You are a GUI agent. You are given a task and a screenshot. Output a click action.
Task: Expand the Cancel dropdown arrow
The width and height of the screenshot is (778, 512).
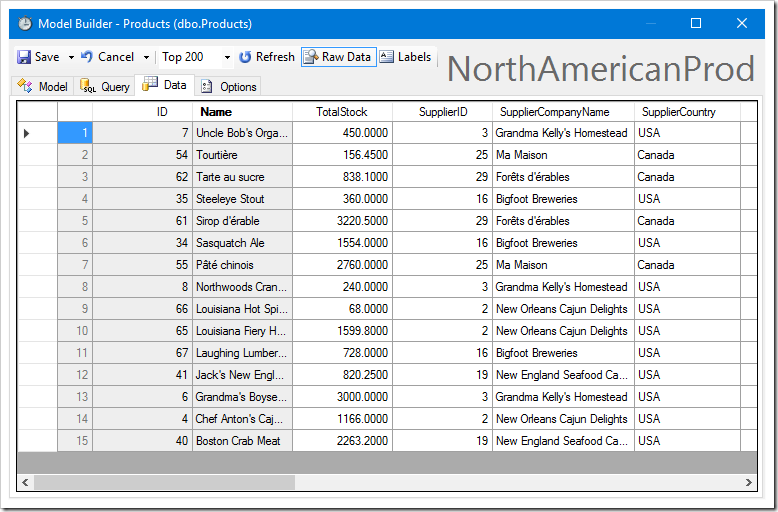click(146, 58)
